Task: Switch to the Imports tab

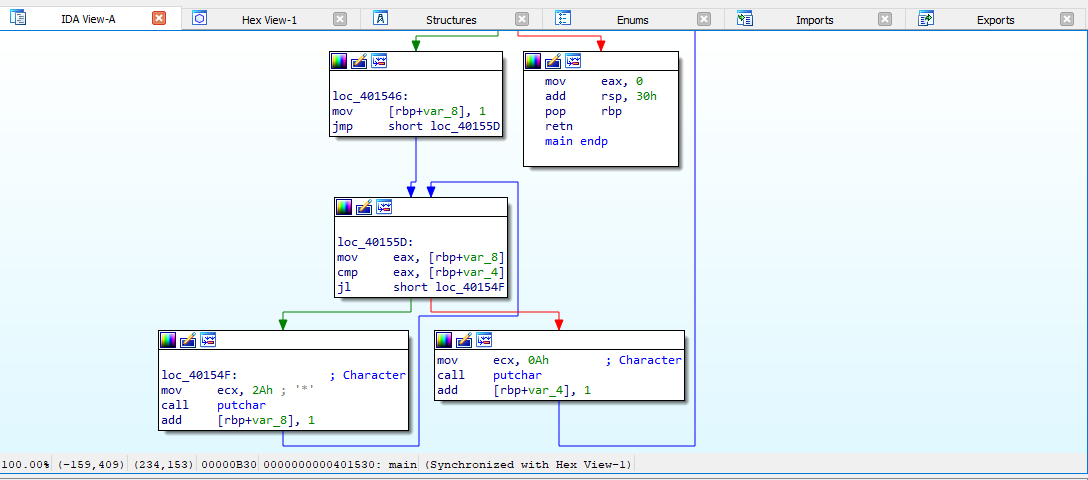Action: pos(814,20)
